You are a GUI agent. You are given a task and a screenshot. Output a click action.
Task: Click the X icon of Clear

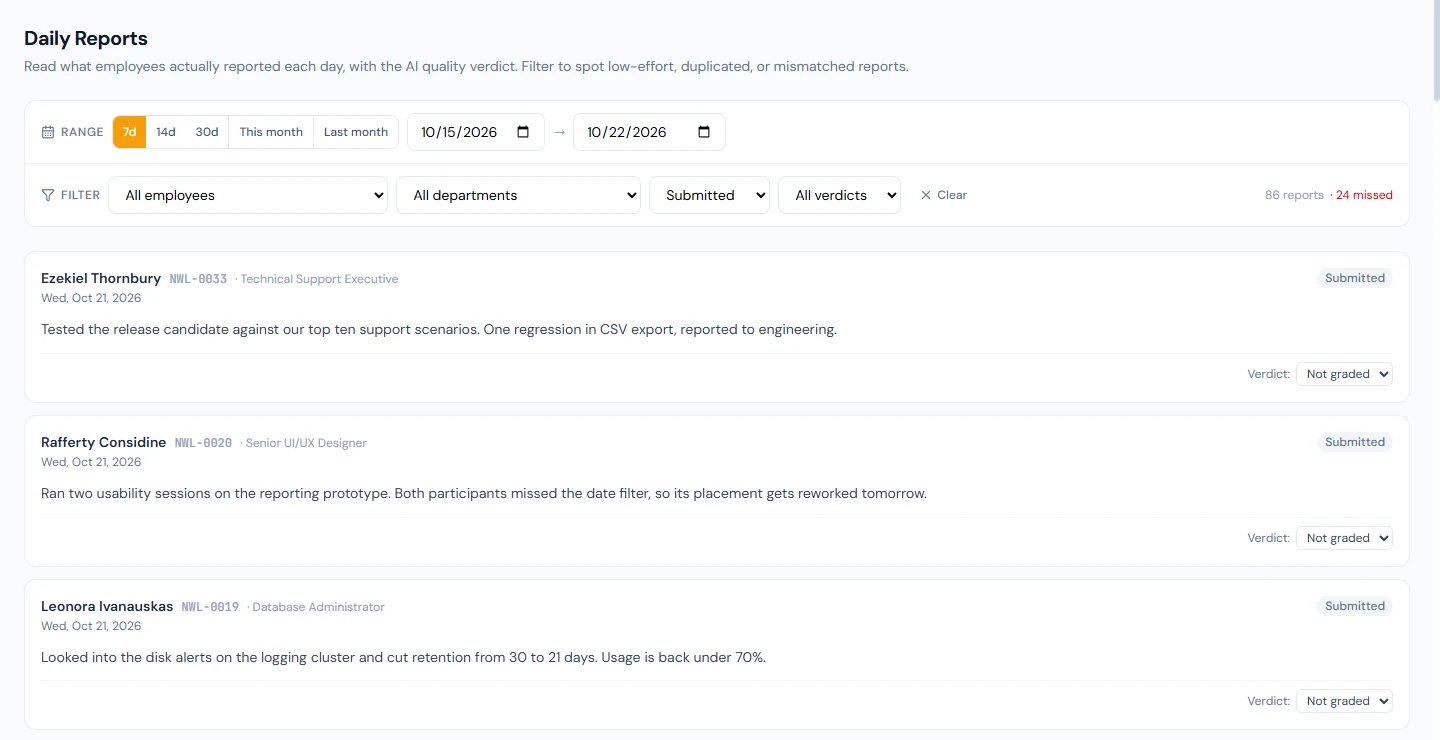click(x=926, y=195)
